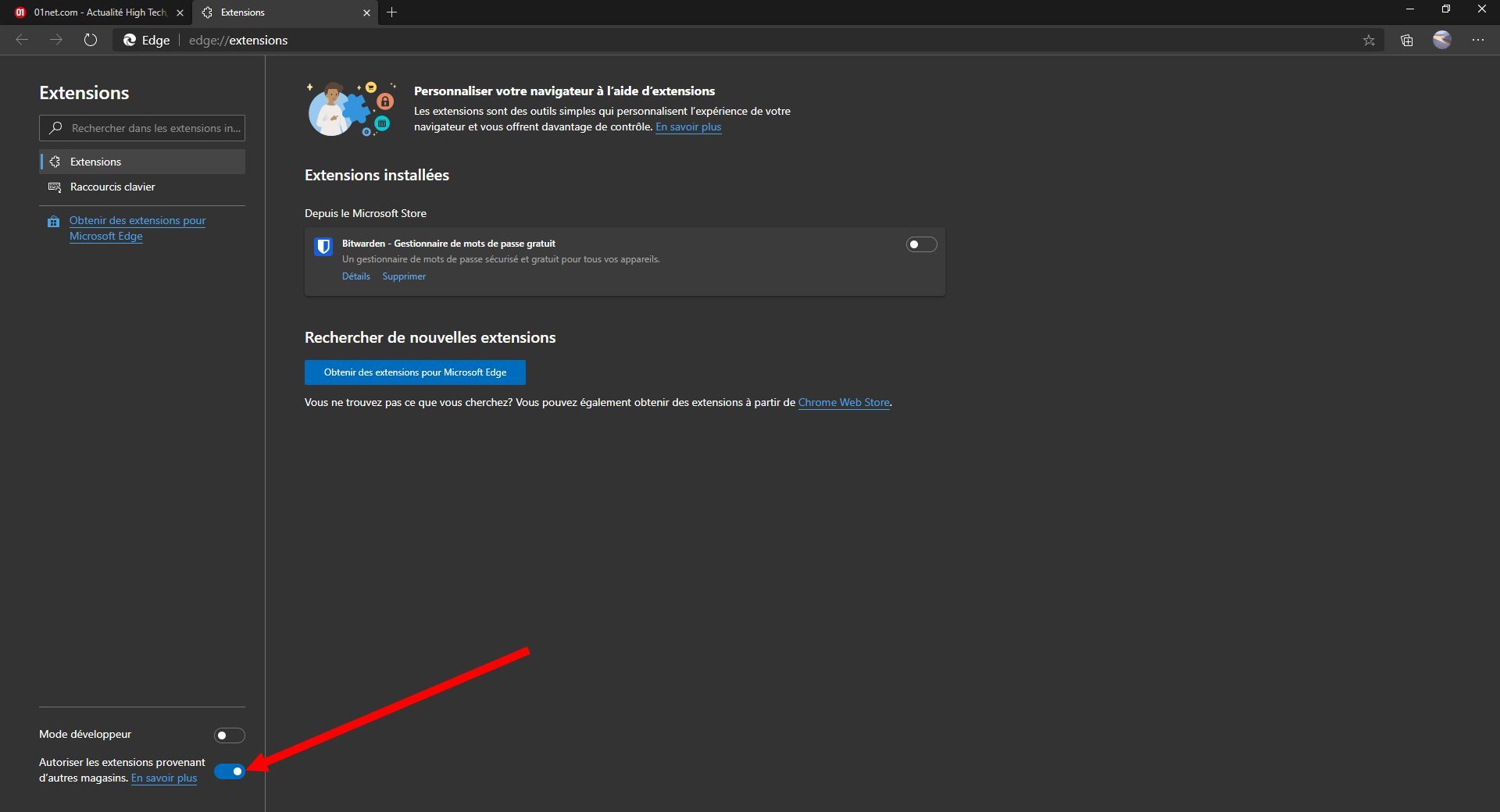Click the extensions search field
Viewport: 1500px width, 812px height.
click(142, 128)
